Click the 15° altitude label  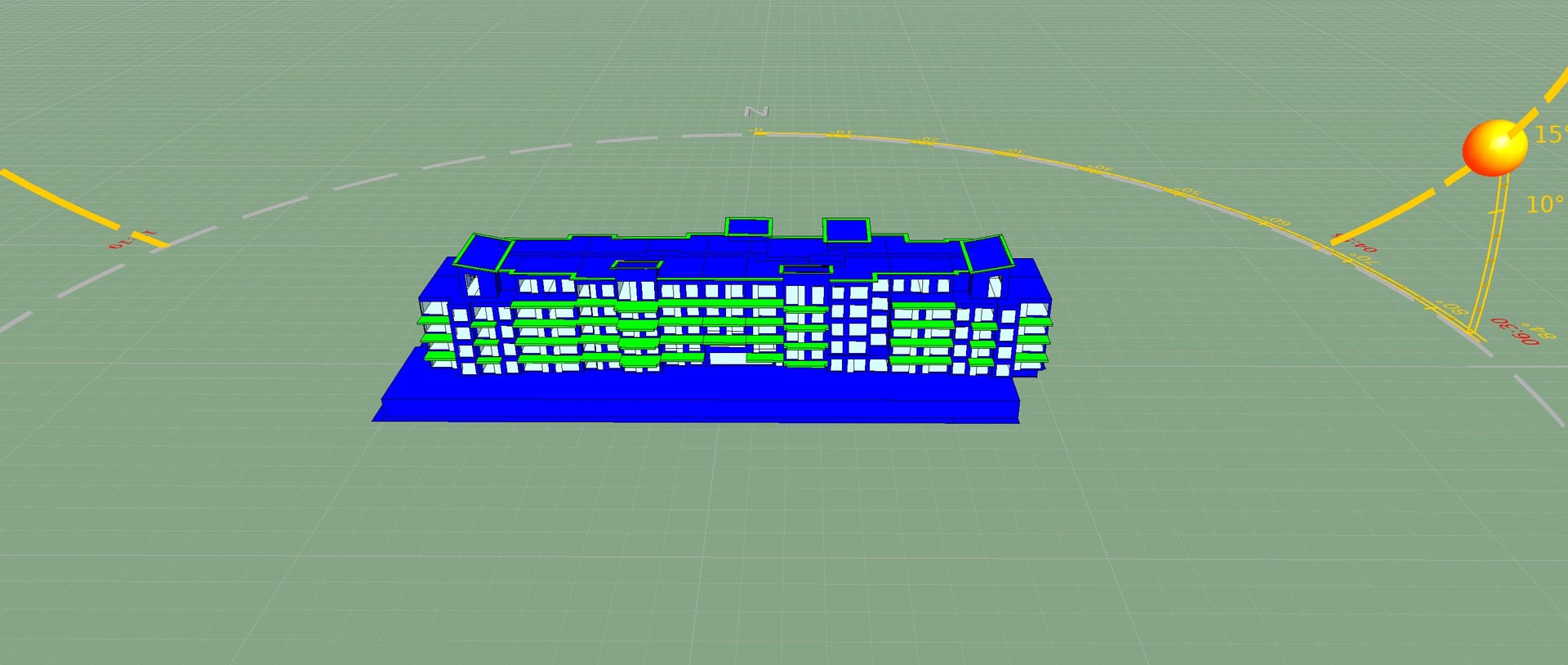click(1549, 135)
